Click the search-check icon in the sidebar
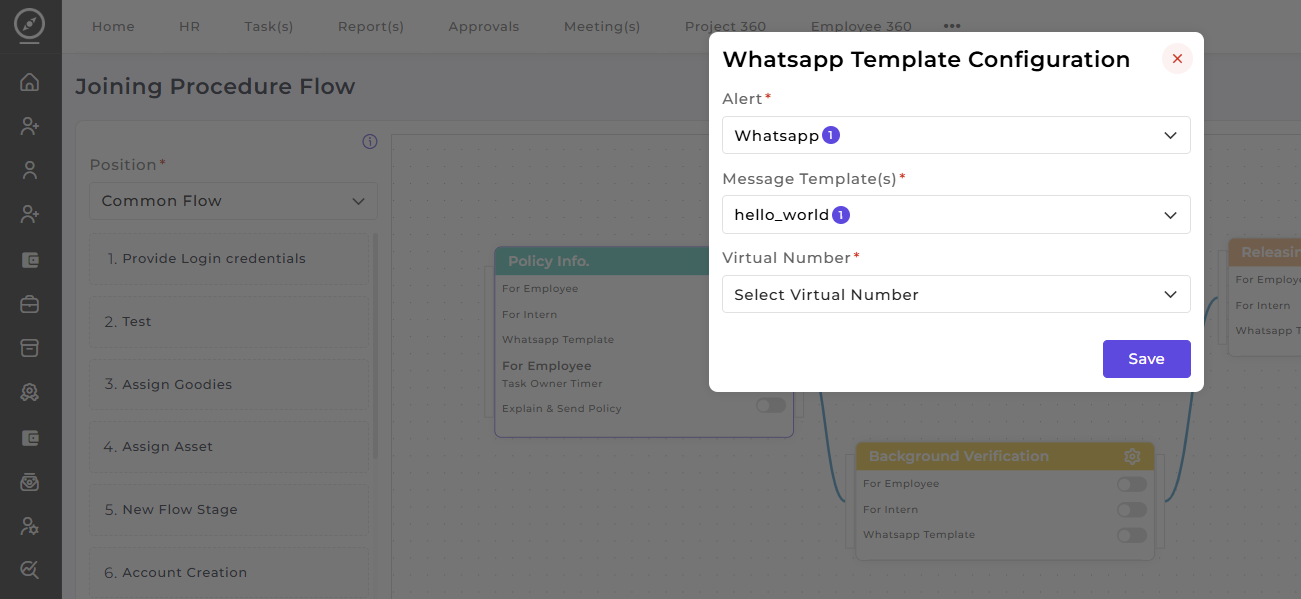This screenshot has width=1301, height=599. (30, 570)
